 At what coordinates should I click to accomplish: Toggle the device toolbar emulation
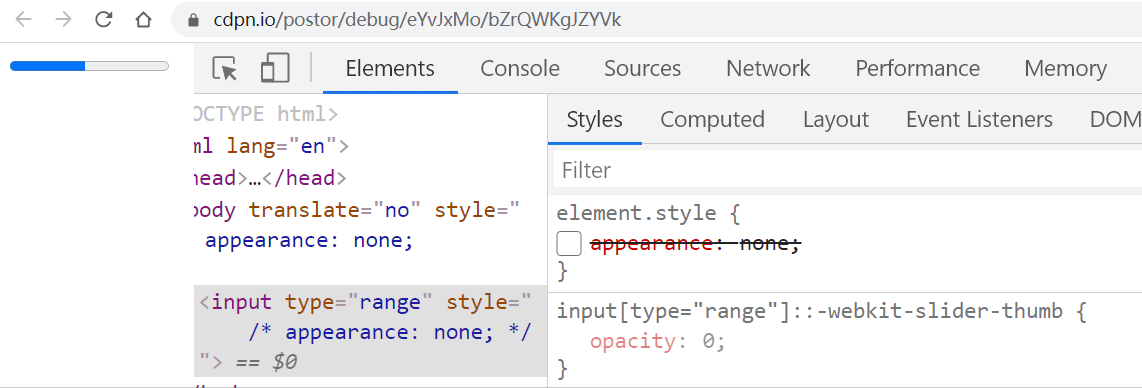275,68
